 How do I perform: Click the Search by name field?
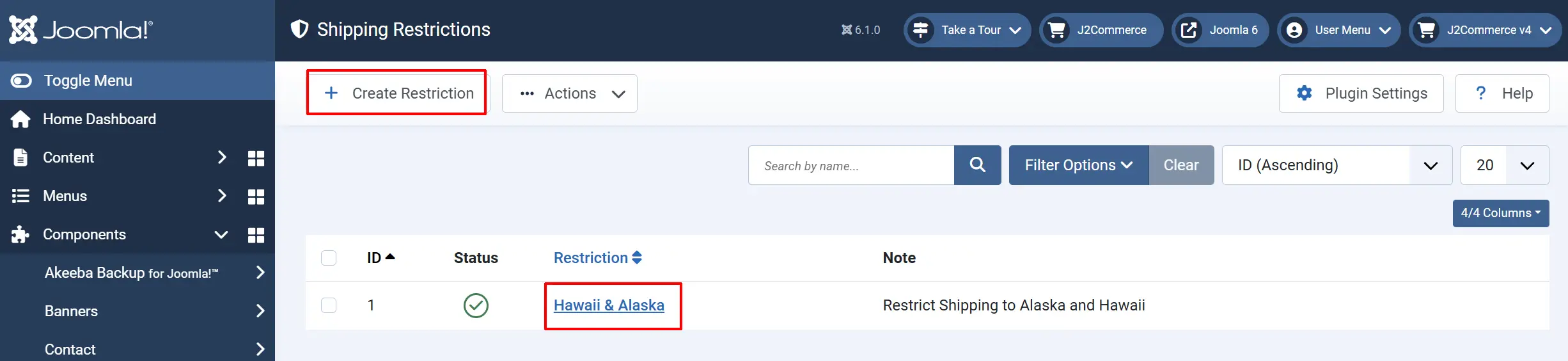[x=851, y=166]
